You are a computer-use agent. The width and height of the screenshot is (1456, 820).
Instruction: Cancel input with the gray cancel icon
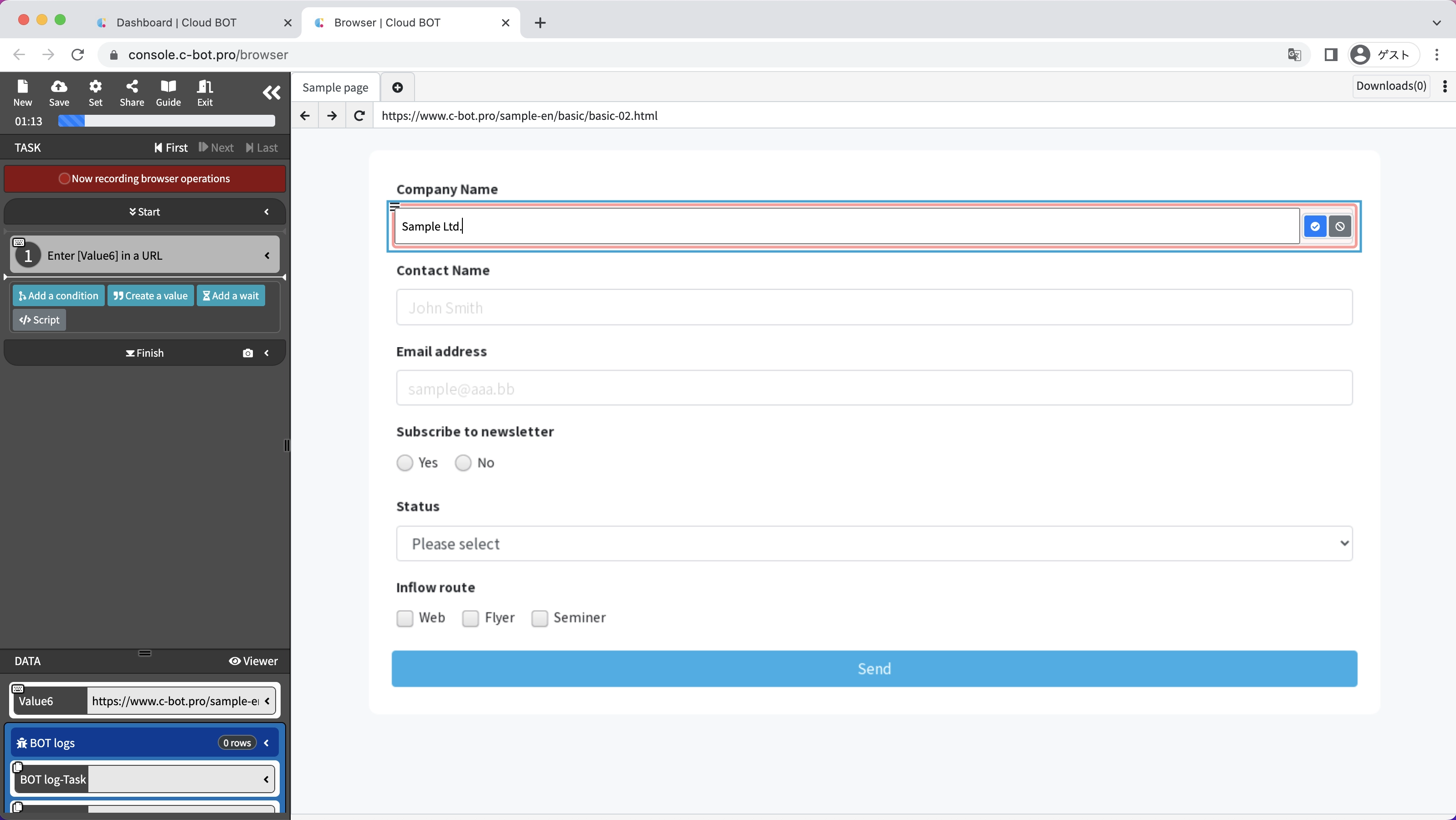coord(1339,226)
